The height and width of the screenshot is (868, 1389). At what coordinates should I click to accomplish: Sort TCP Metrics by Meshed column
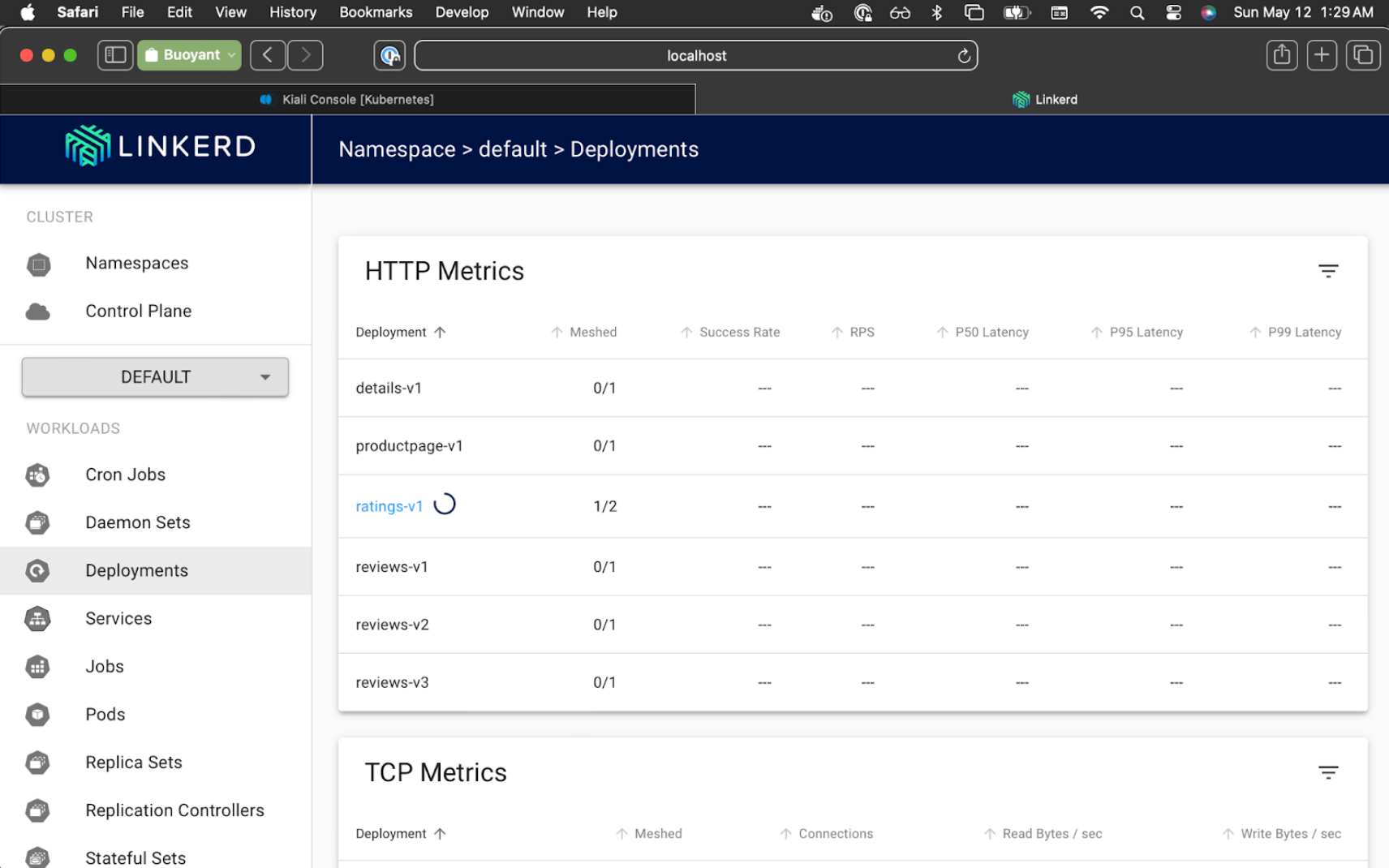[649, 834]
